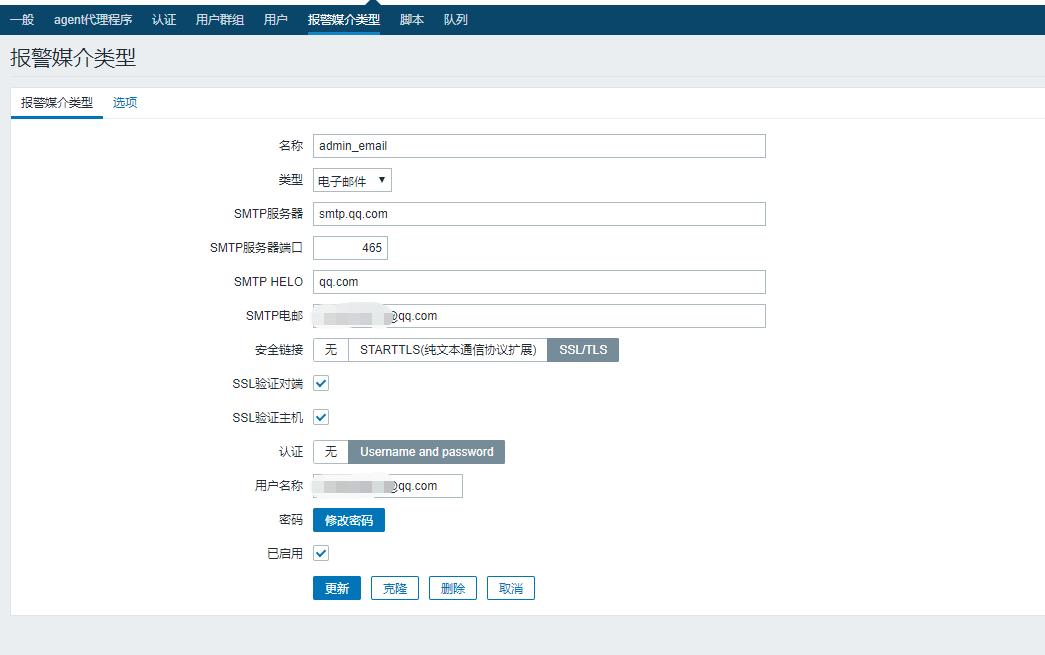Go to the 用户群组 menu item
The height and width of the screenshot is (655, 1045).
click(x=219, y=20)
